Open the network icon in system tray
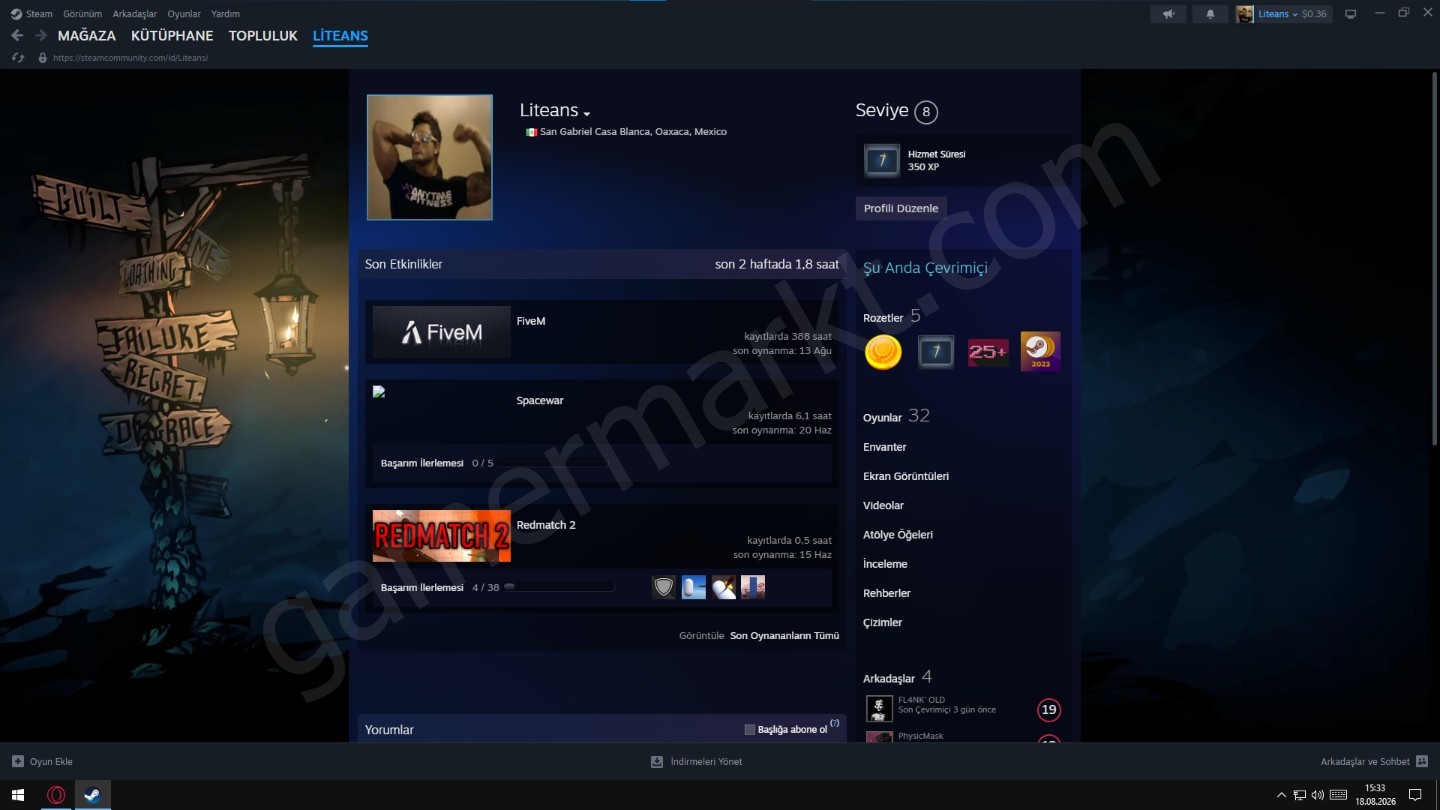1440x810 pixels. [1300, 795]
